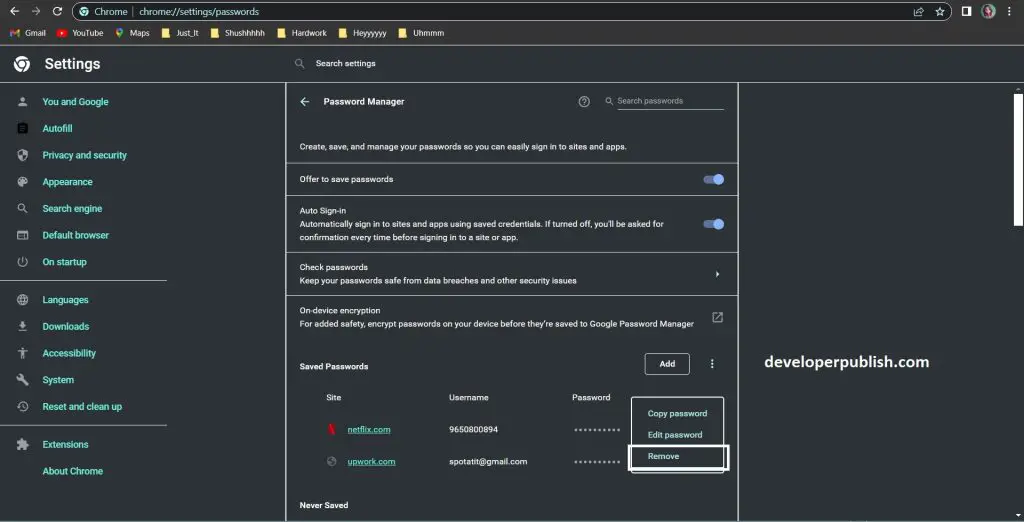
Task: Open On-device encryption external link icon
Action: coord(717,317)
